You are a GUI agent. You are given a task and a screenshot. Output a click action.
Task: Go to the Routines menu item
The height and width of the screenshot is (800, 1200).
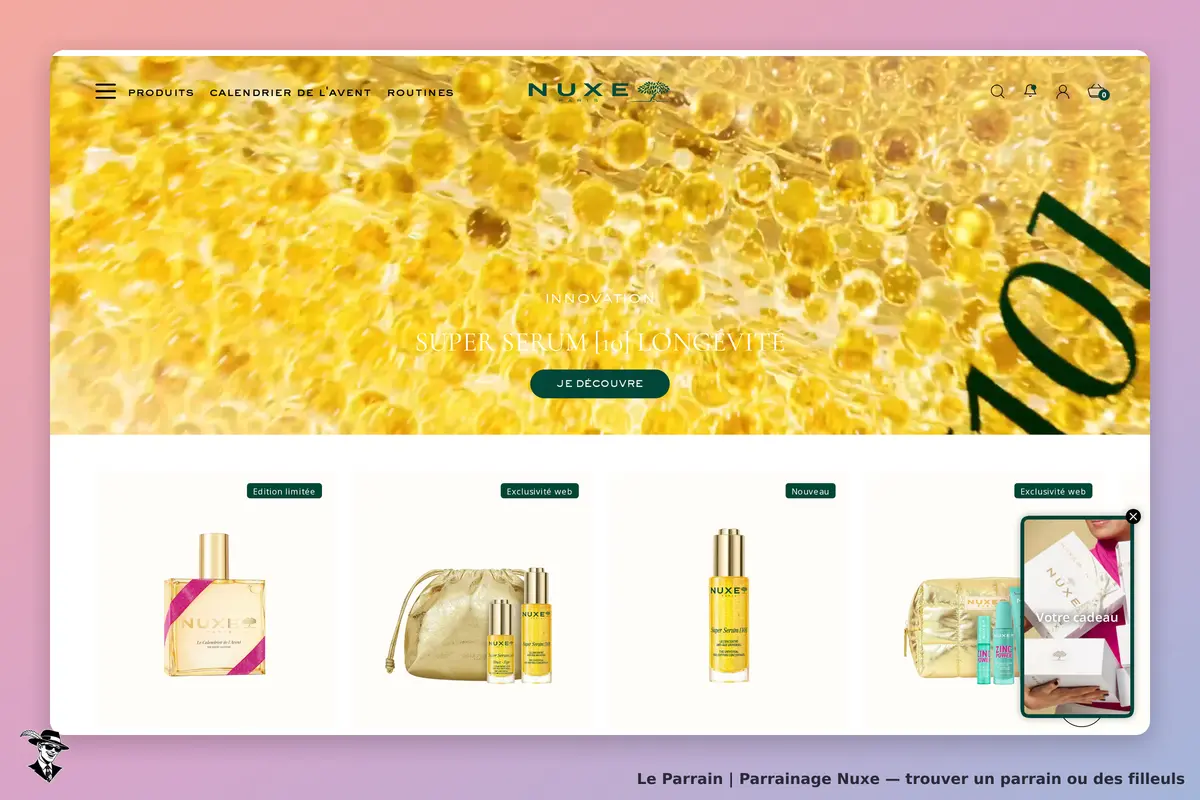[x=420, y=92]
